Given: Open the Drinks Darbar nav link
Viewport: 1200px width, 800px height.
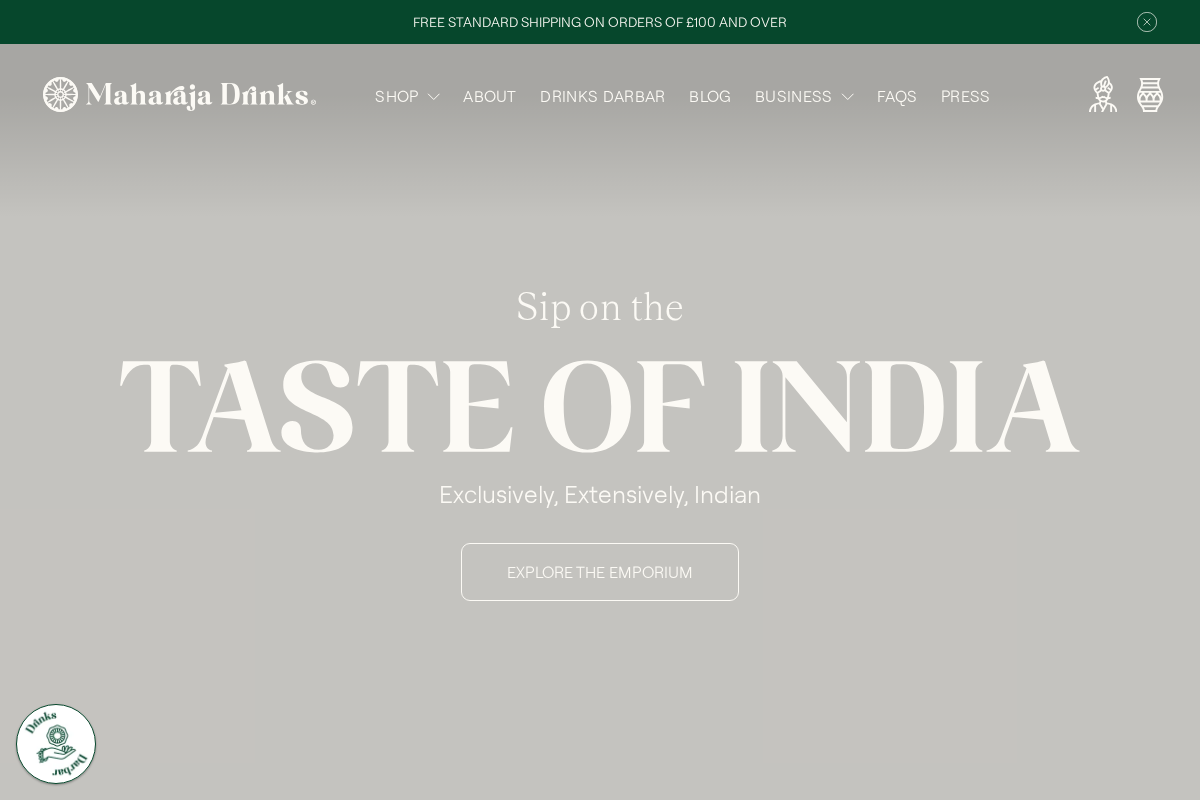Looking at the screenshot, I should [x=602, y=96].
